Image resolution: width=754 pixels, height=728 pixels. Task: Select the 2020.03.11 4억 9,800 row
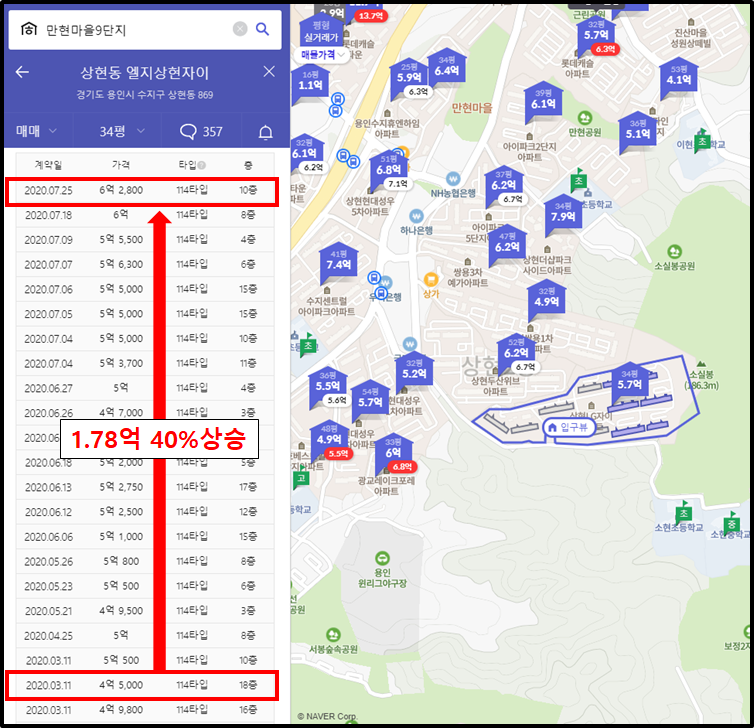pyautogui.click(x=145, y=710)
